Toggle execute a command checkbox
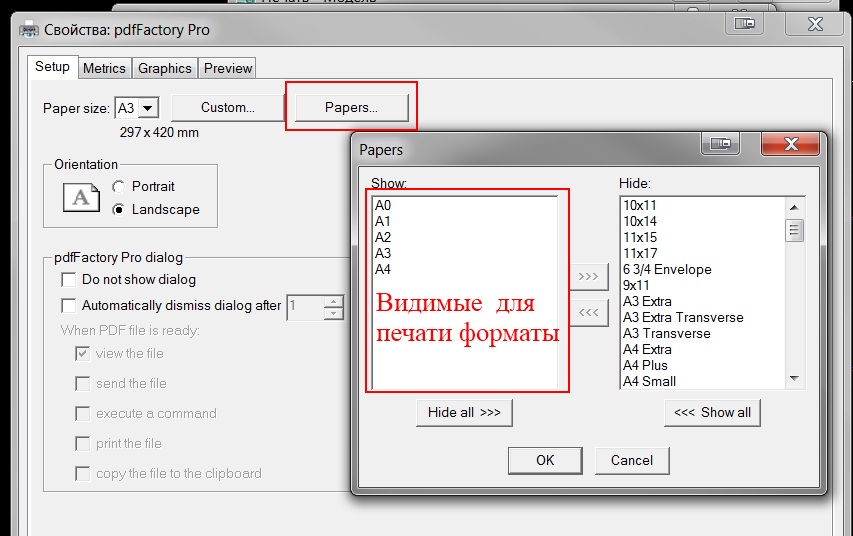 [x=82, y=414]
